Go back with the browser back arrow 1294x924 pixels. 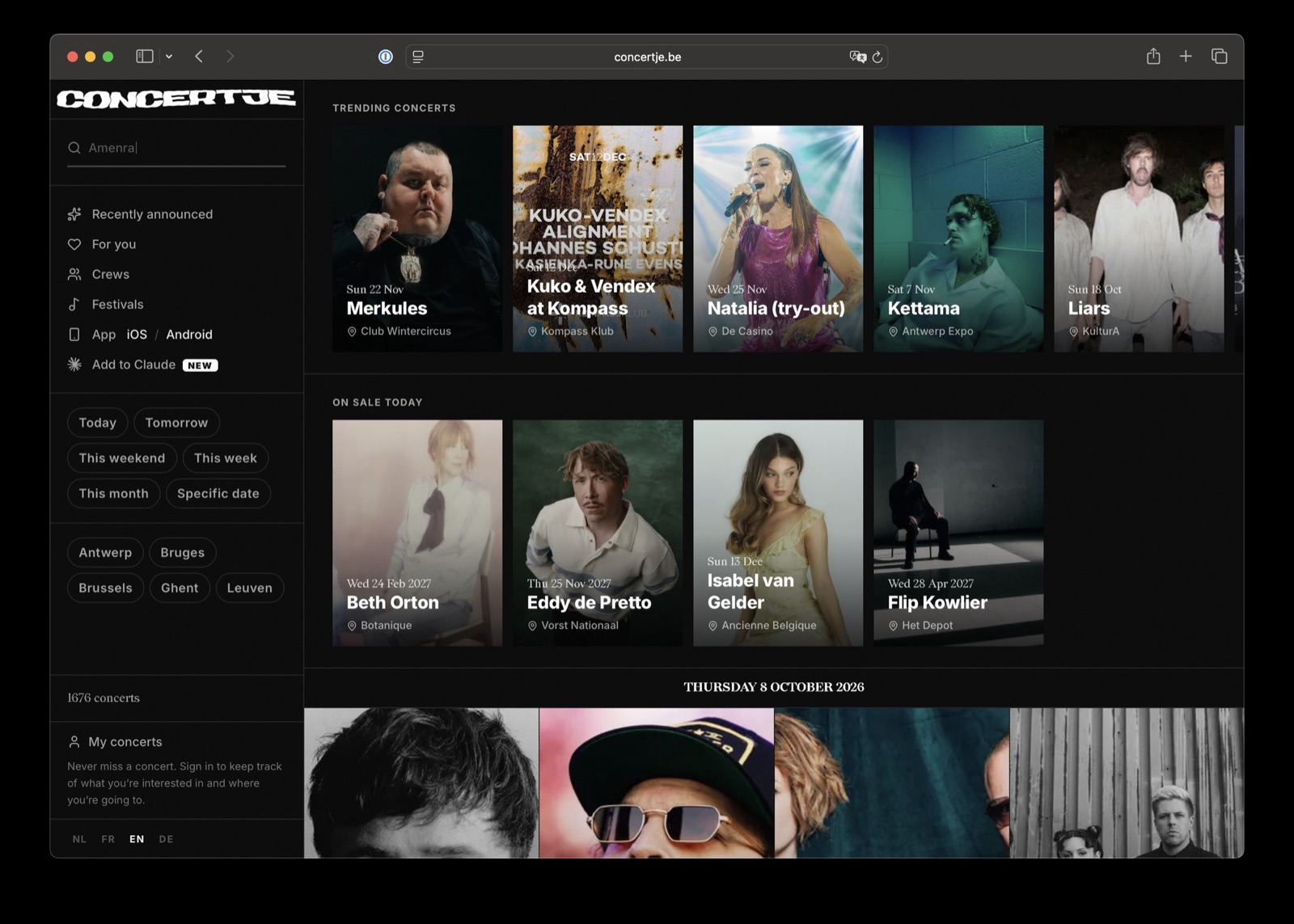coord(199,57)
